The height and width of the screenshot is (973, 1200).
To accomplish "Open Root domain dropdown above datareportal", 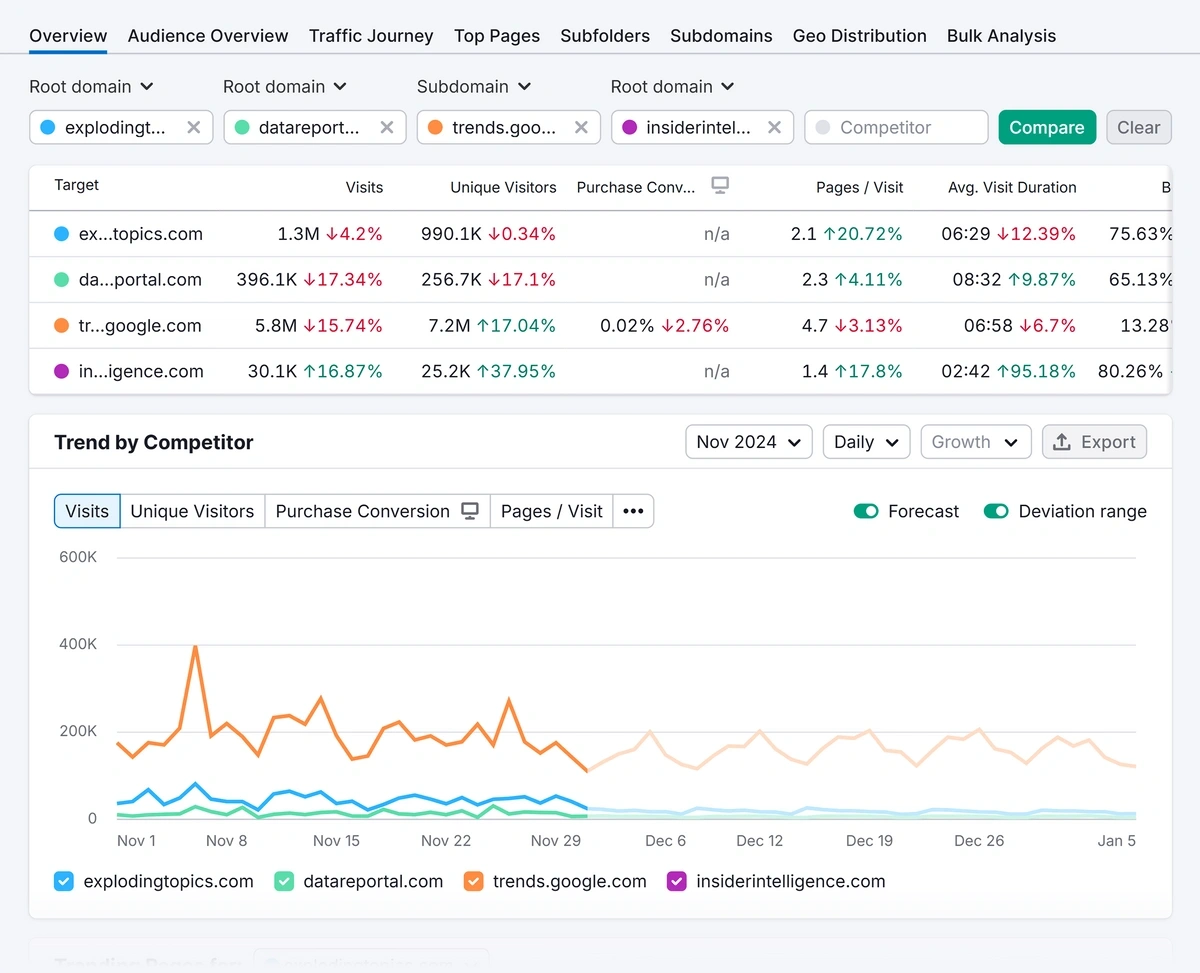I will click(285, 87).
